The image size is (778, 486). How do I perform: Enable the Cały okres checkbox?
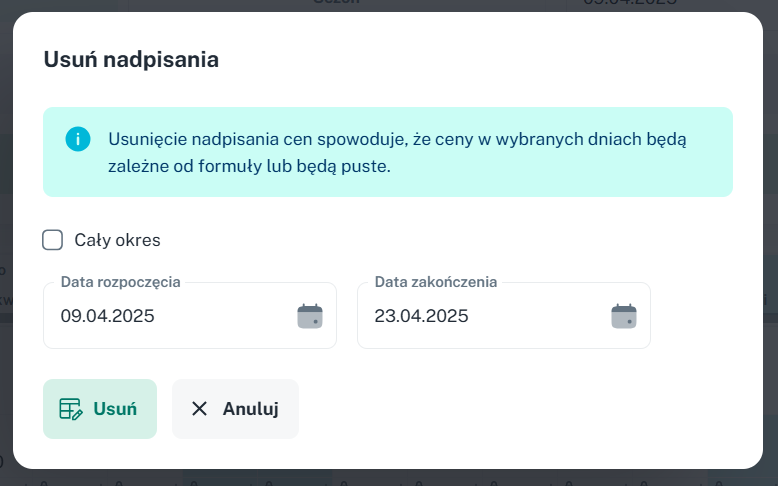tap(53, 240)
